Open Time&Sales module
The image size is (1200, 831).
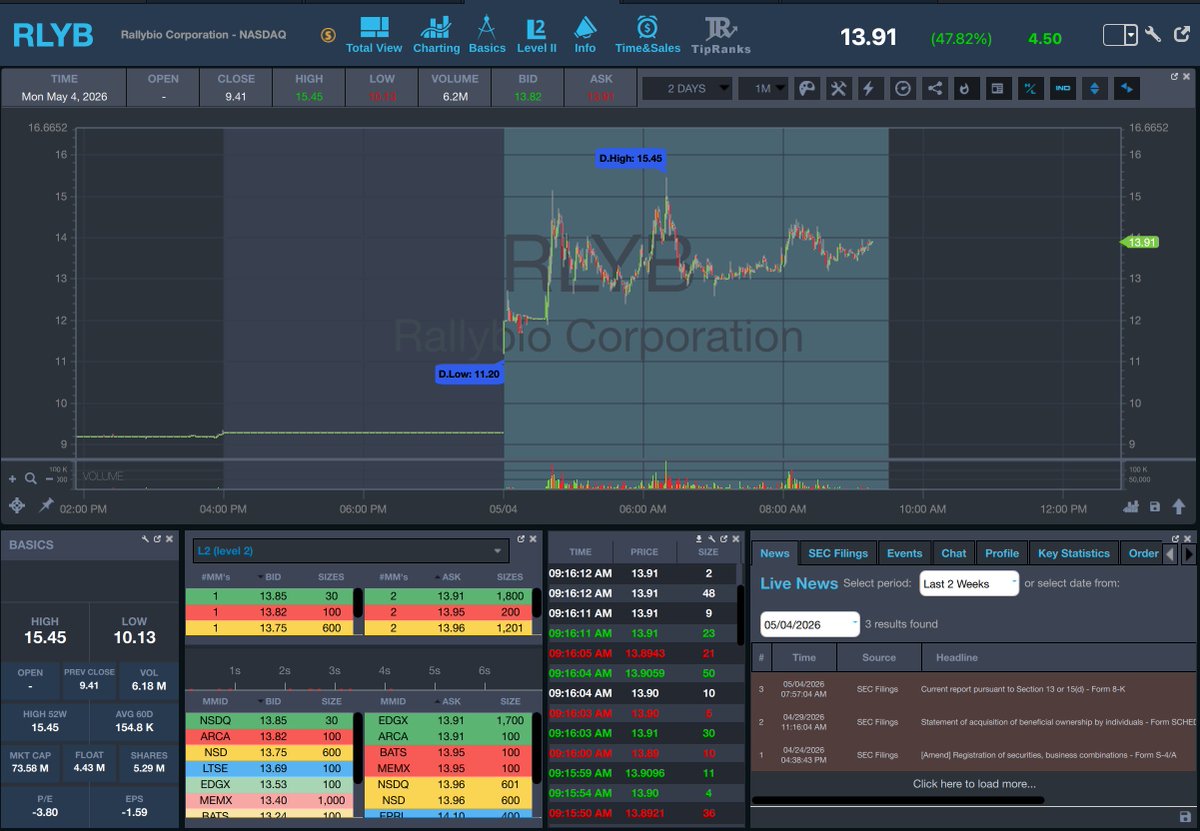(x=647, y=35)
